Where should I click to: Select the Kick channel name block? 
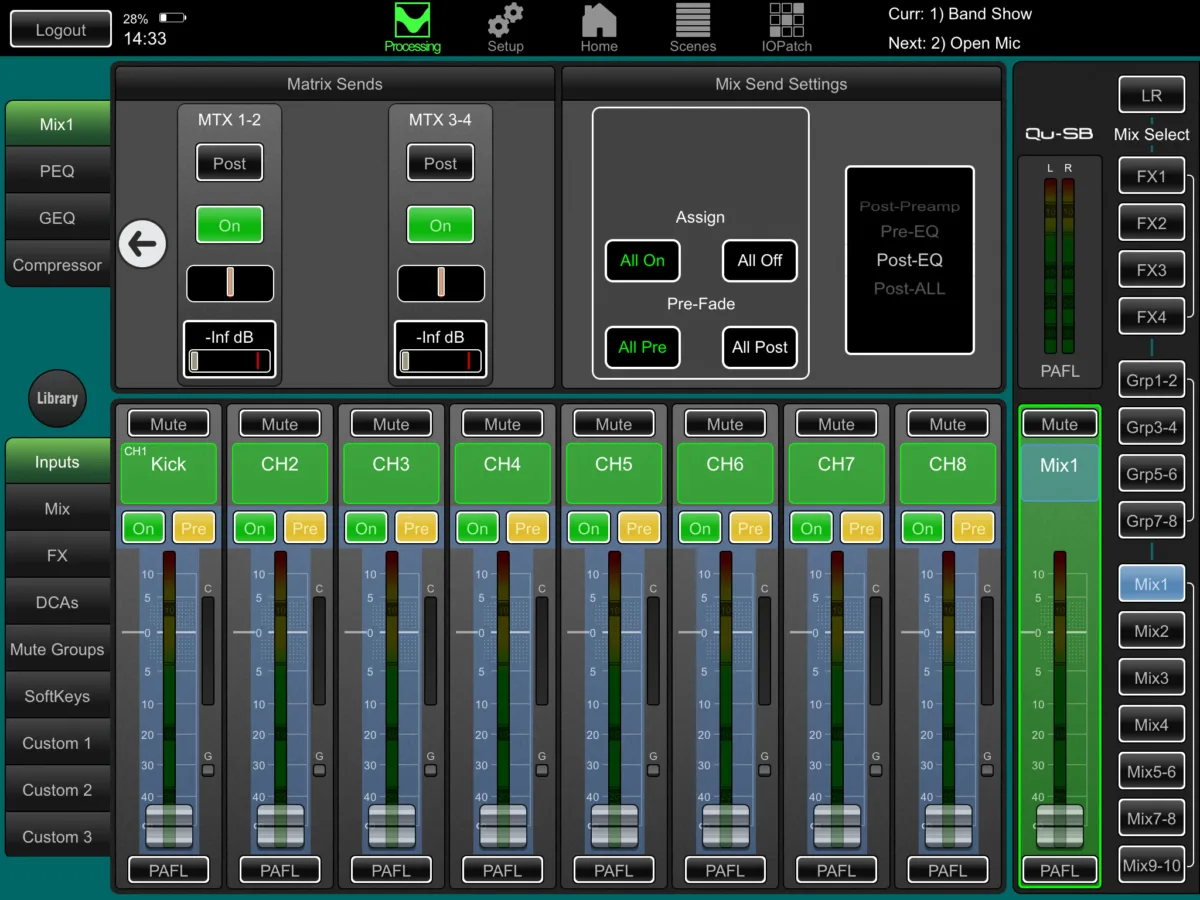168,473
